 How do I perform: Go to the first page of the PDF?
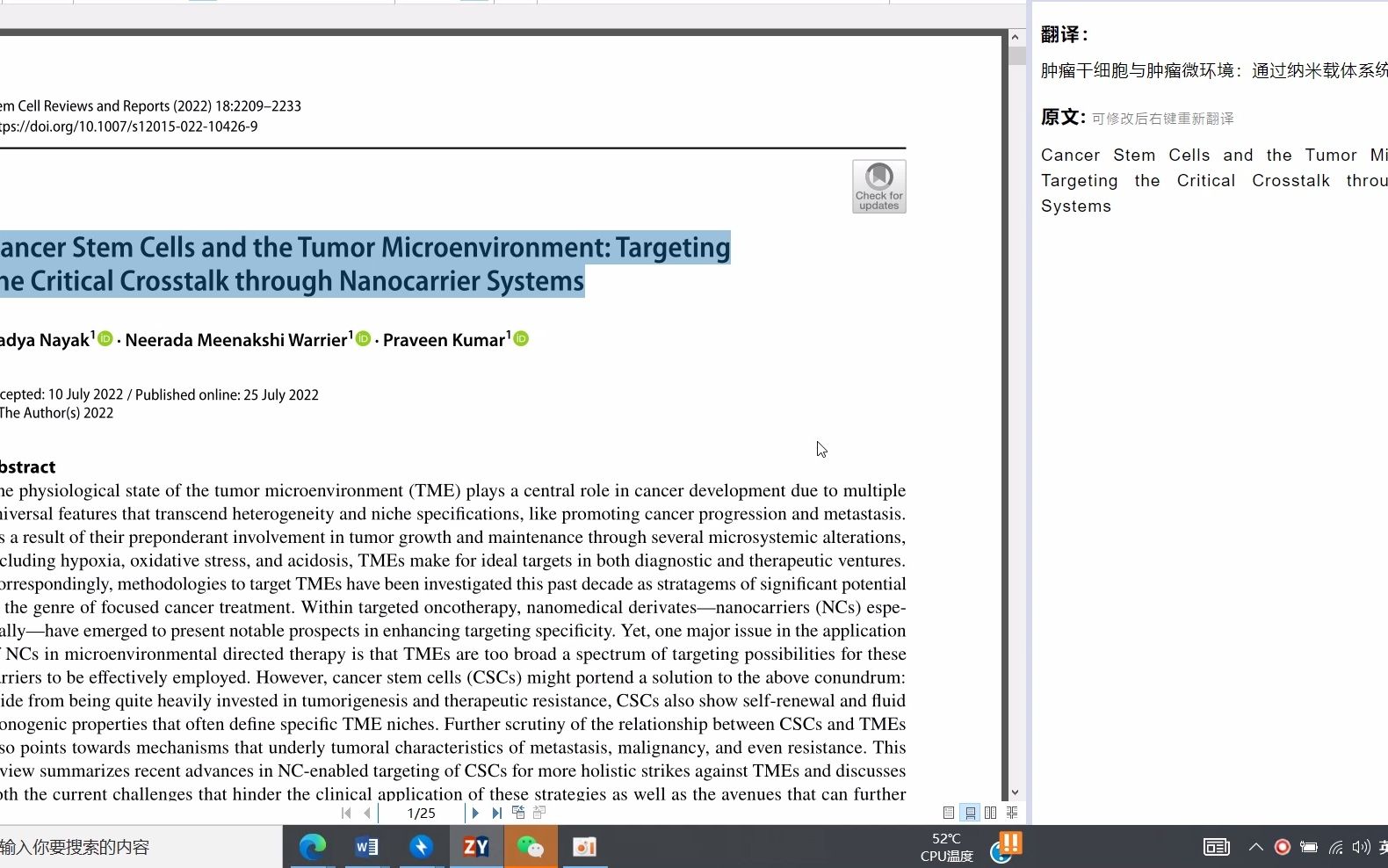[x=346, y=814]
